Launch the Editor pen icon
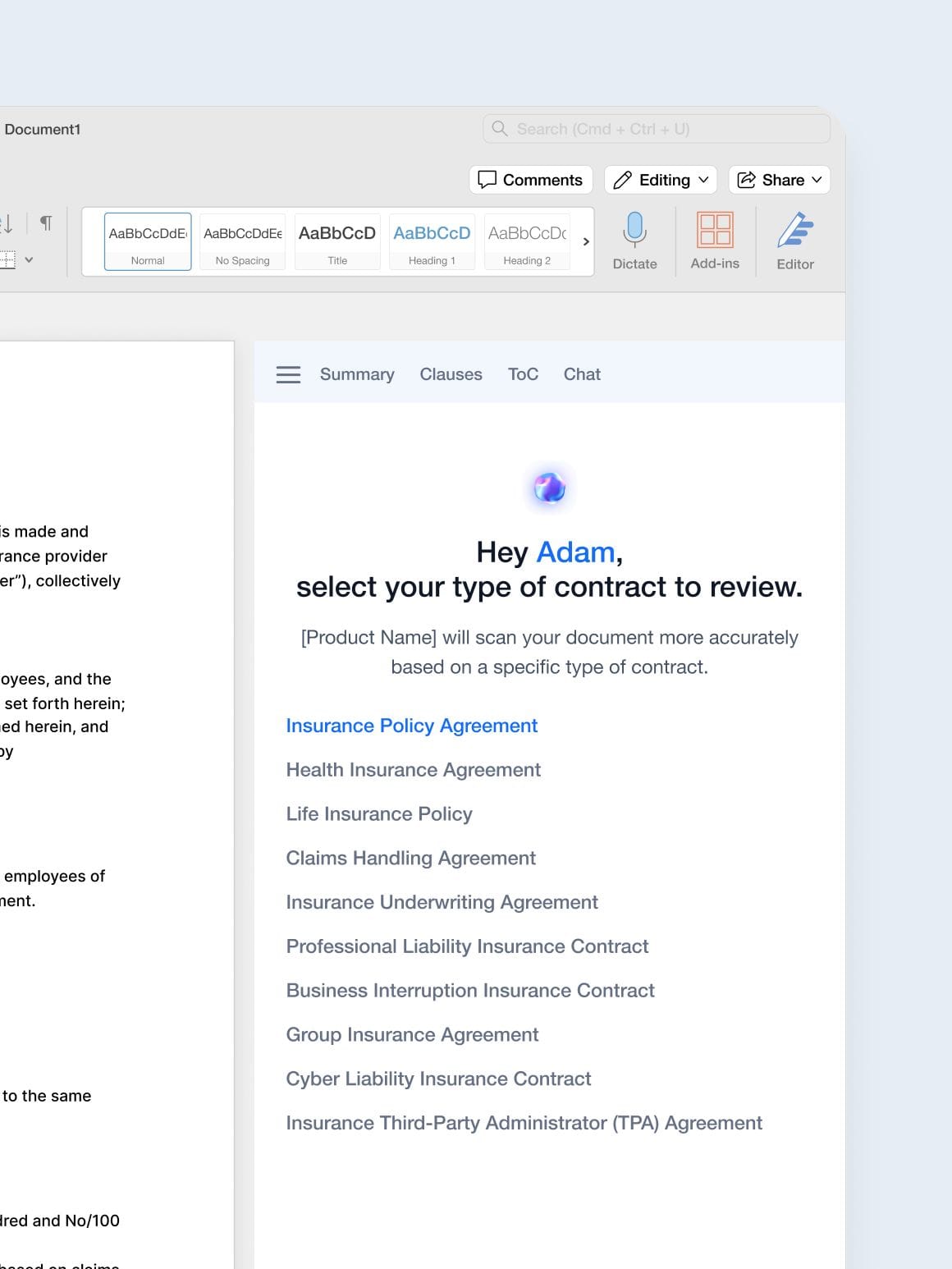The image size is (952, 1269). click(794, 231)
